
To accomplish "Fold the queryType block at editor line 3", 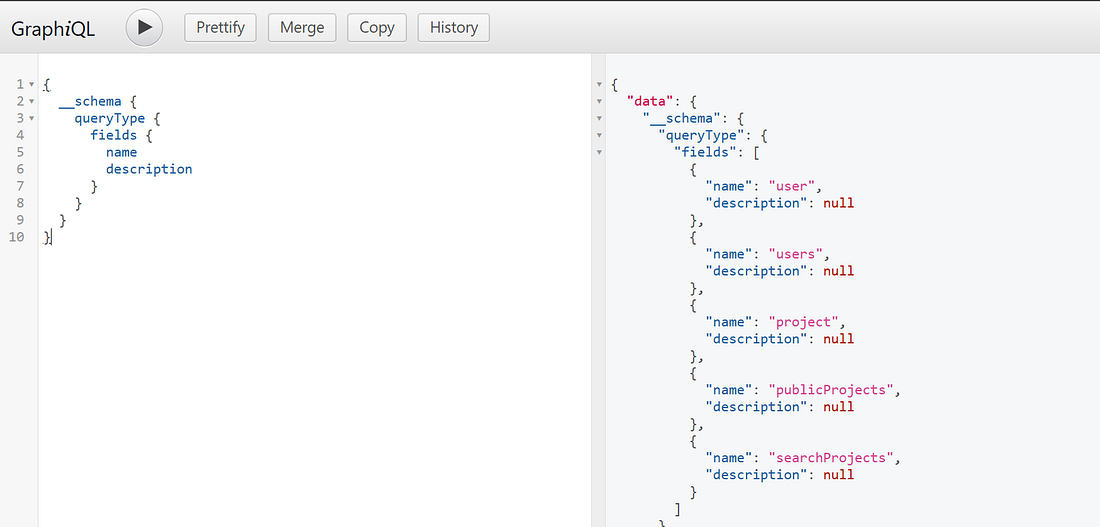I will click(x=32, y=119).
